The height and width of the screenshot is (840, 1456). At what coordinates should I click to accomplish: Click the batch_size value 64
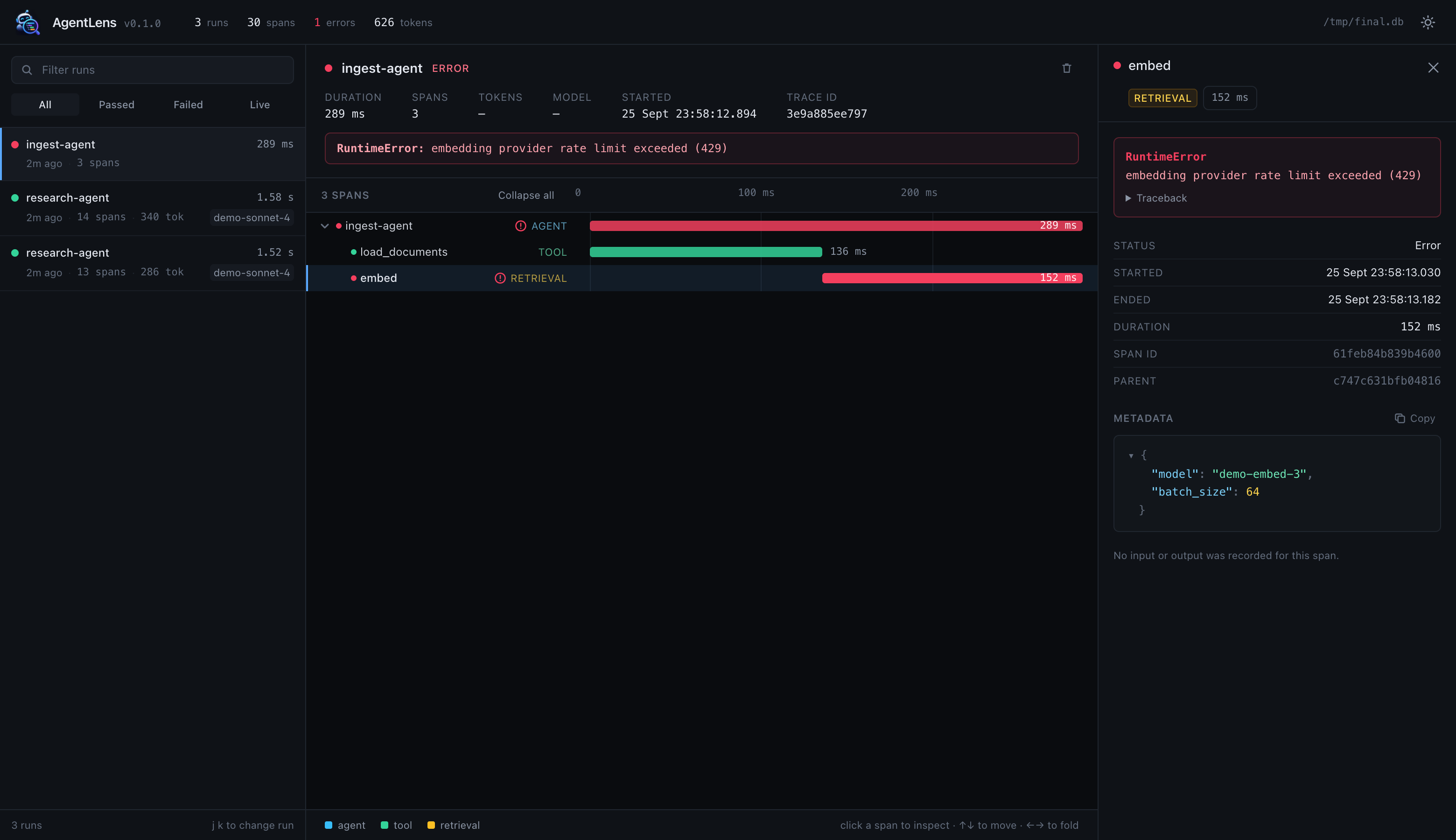pyautogui.click(x=1253, y=492)
